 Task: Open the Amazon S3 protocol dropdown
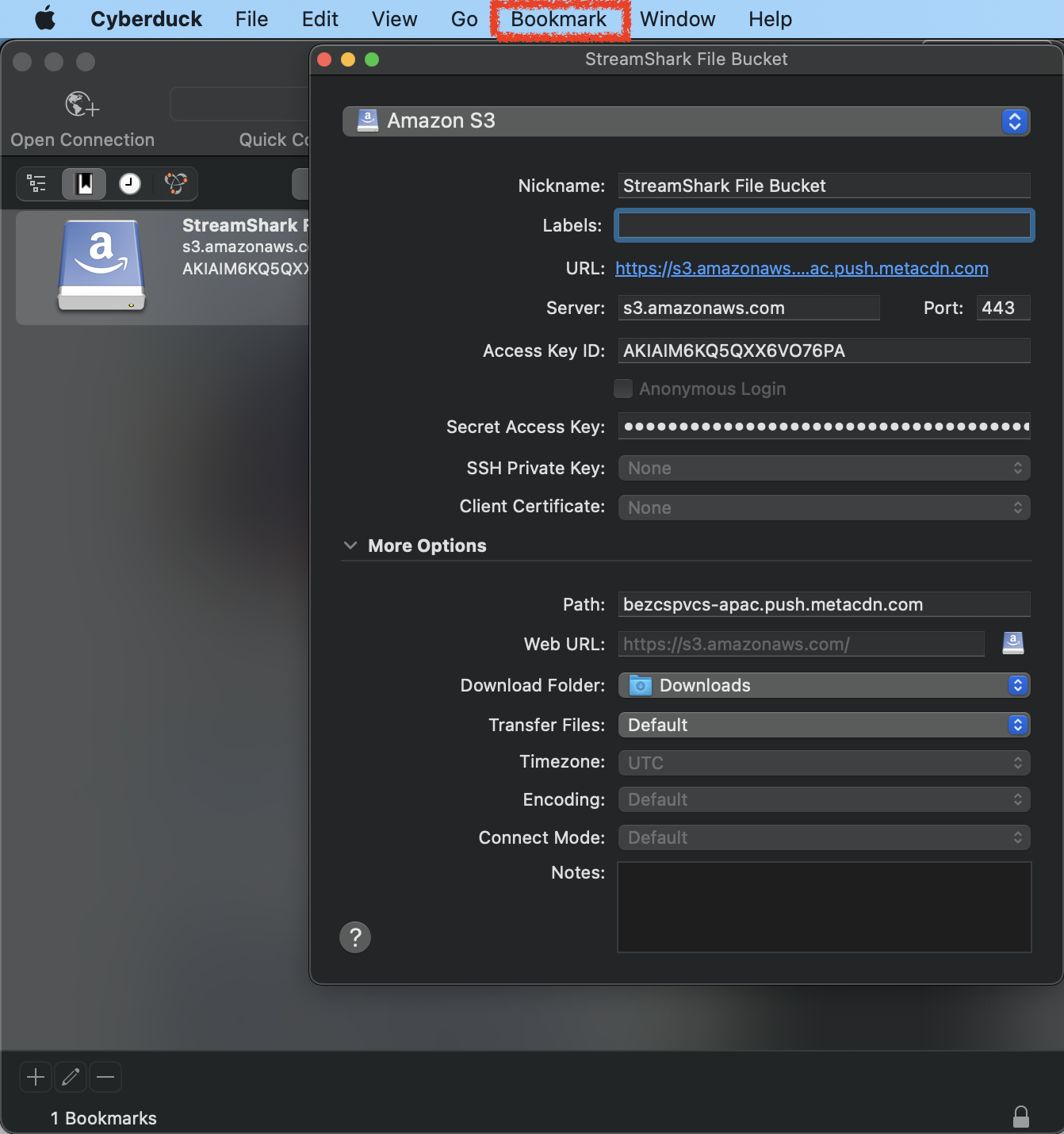coord(687,121)
